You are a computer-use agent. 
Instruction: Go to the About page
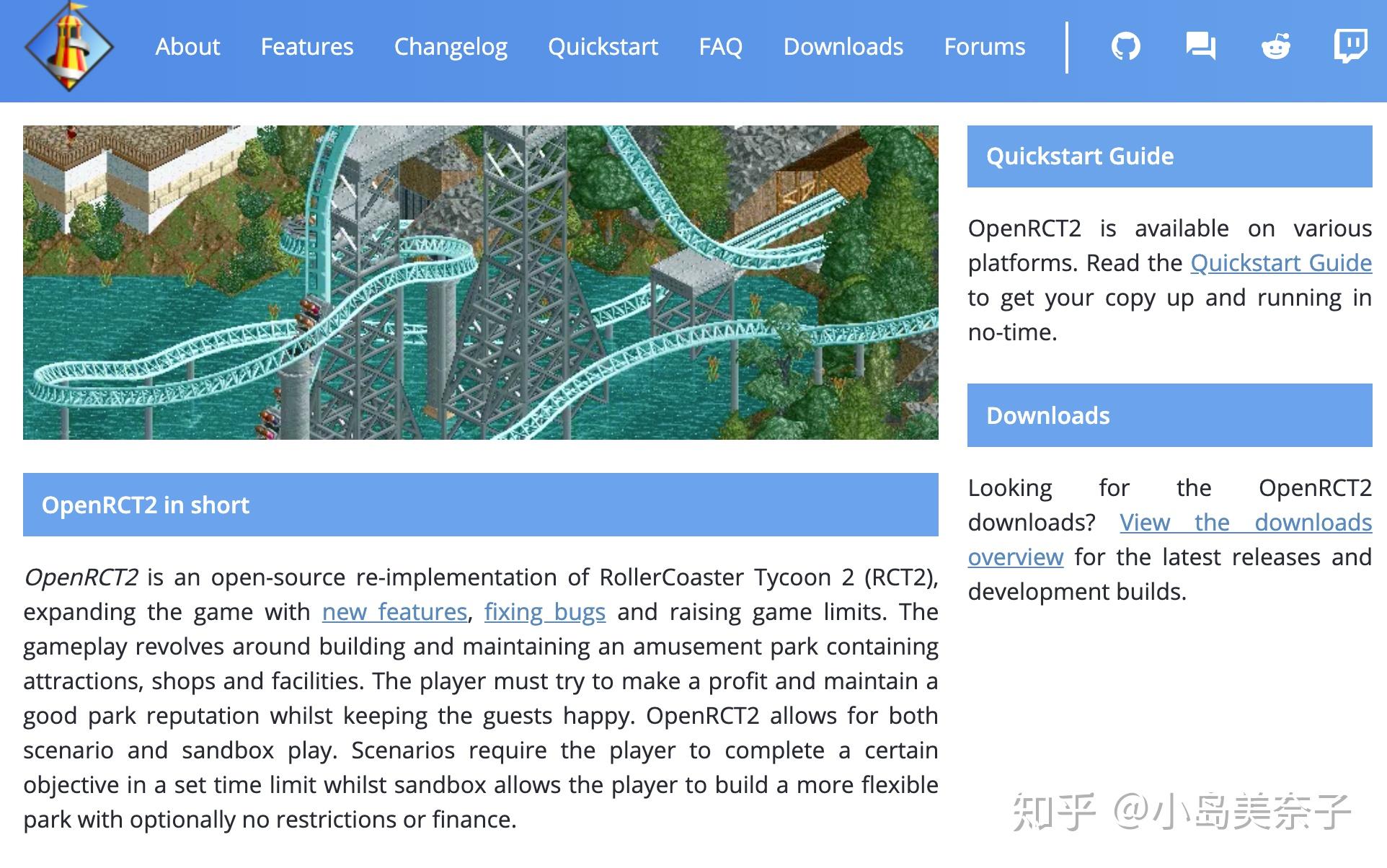[187, 47]
